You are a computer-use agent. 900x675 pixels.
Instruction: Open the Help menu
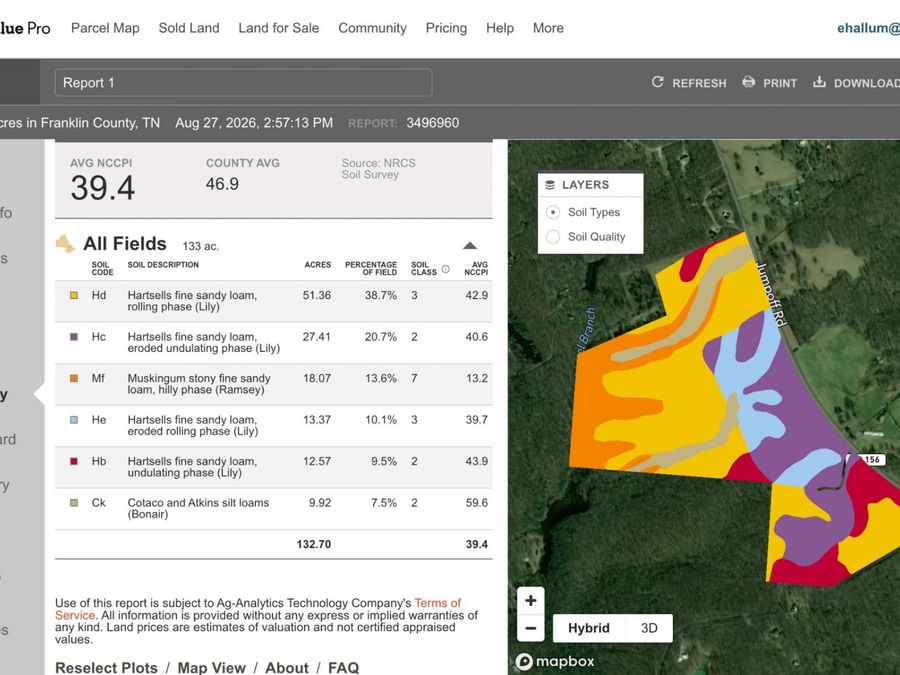coord(499,28)
